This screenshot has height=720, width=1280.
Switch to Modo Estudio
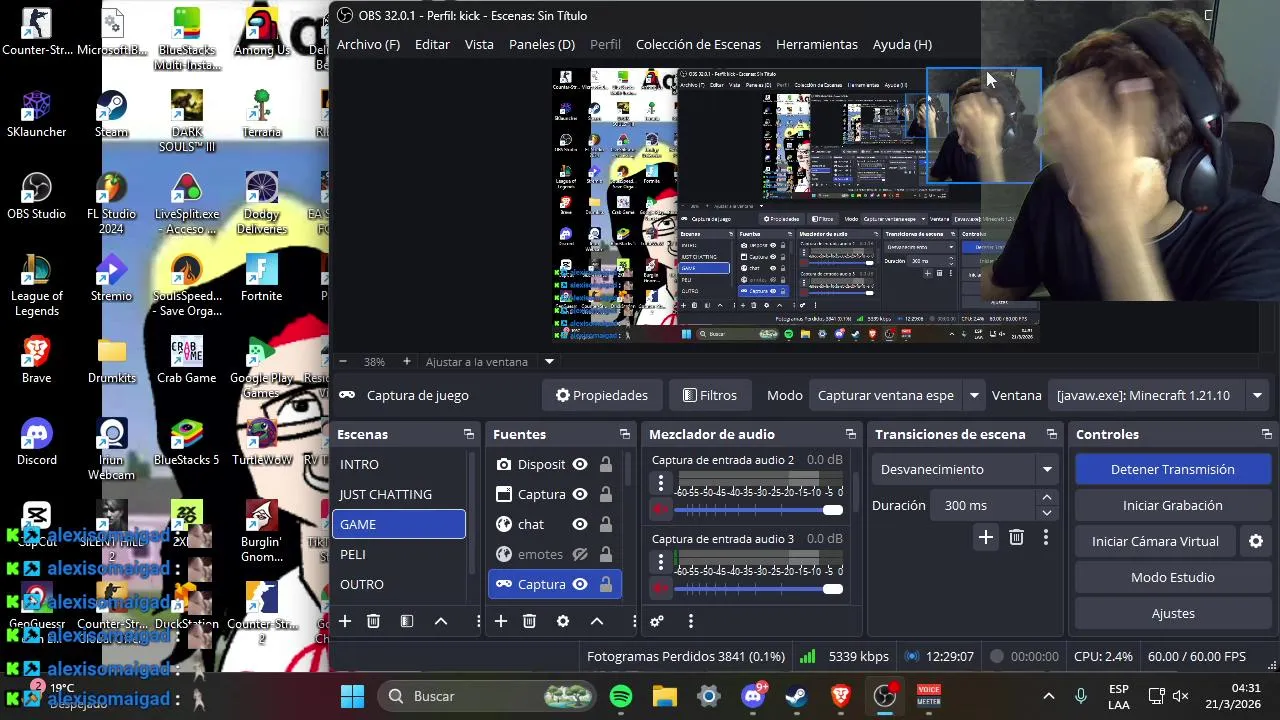pyautogui.click(x=1172, y=577)
